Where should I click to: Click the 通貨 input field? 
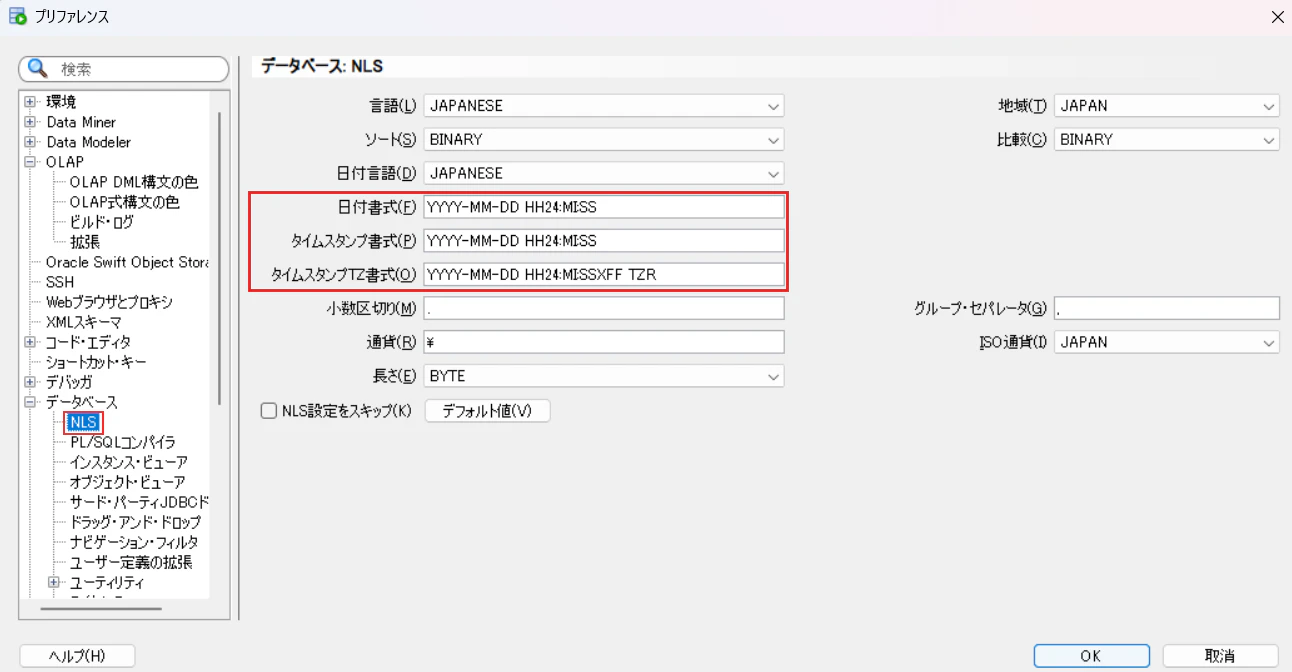[604, 342]
